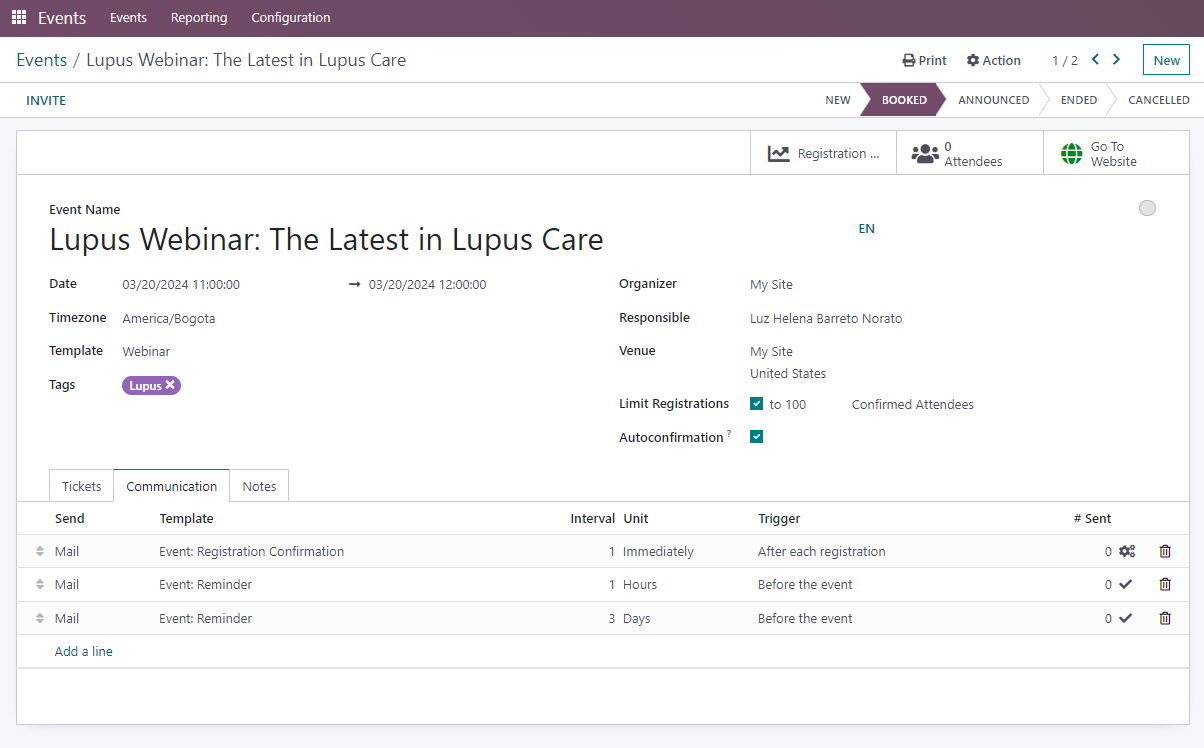Uncheck the Limit Registrations checkbox
This screenshot has height=748, width=1204.
pyautogui.click(x=757, y=405)
